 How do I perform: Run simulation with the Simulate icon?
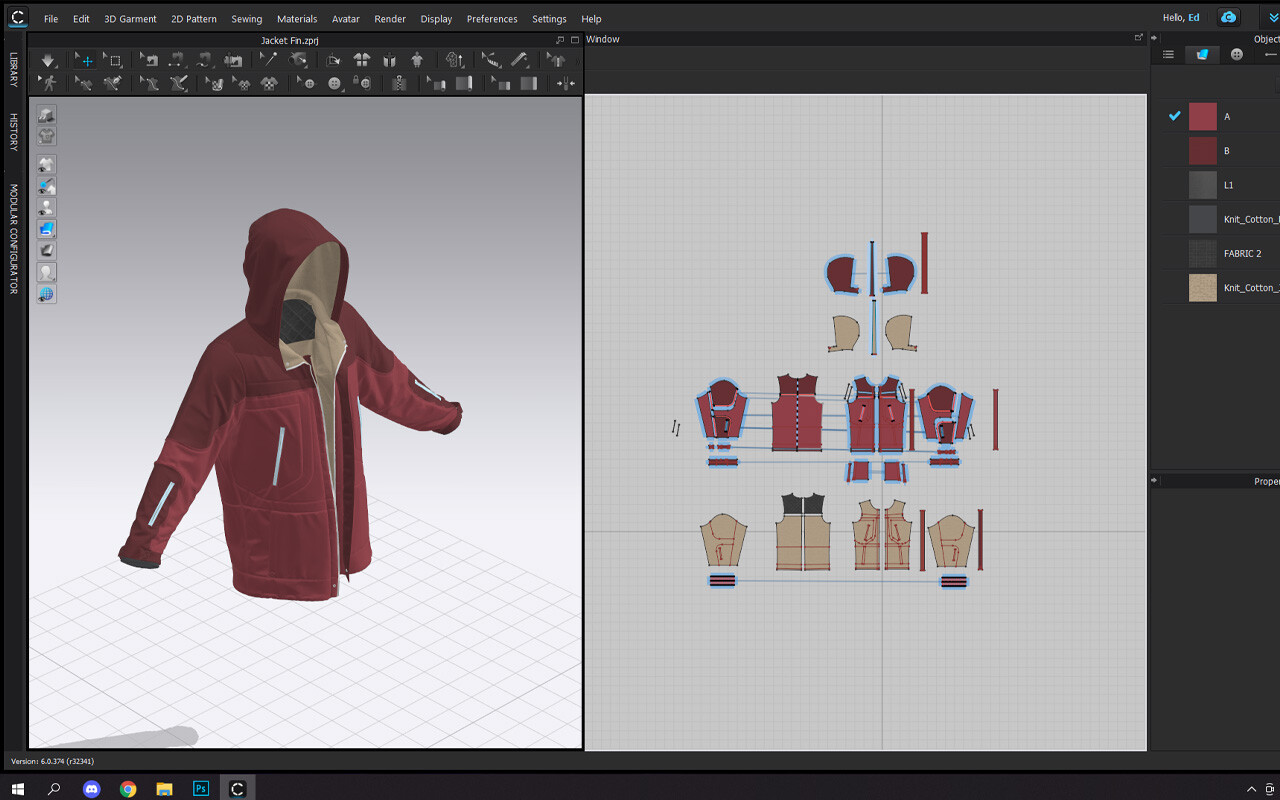pyautogui.click(x=48, y=60)
